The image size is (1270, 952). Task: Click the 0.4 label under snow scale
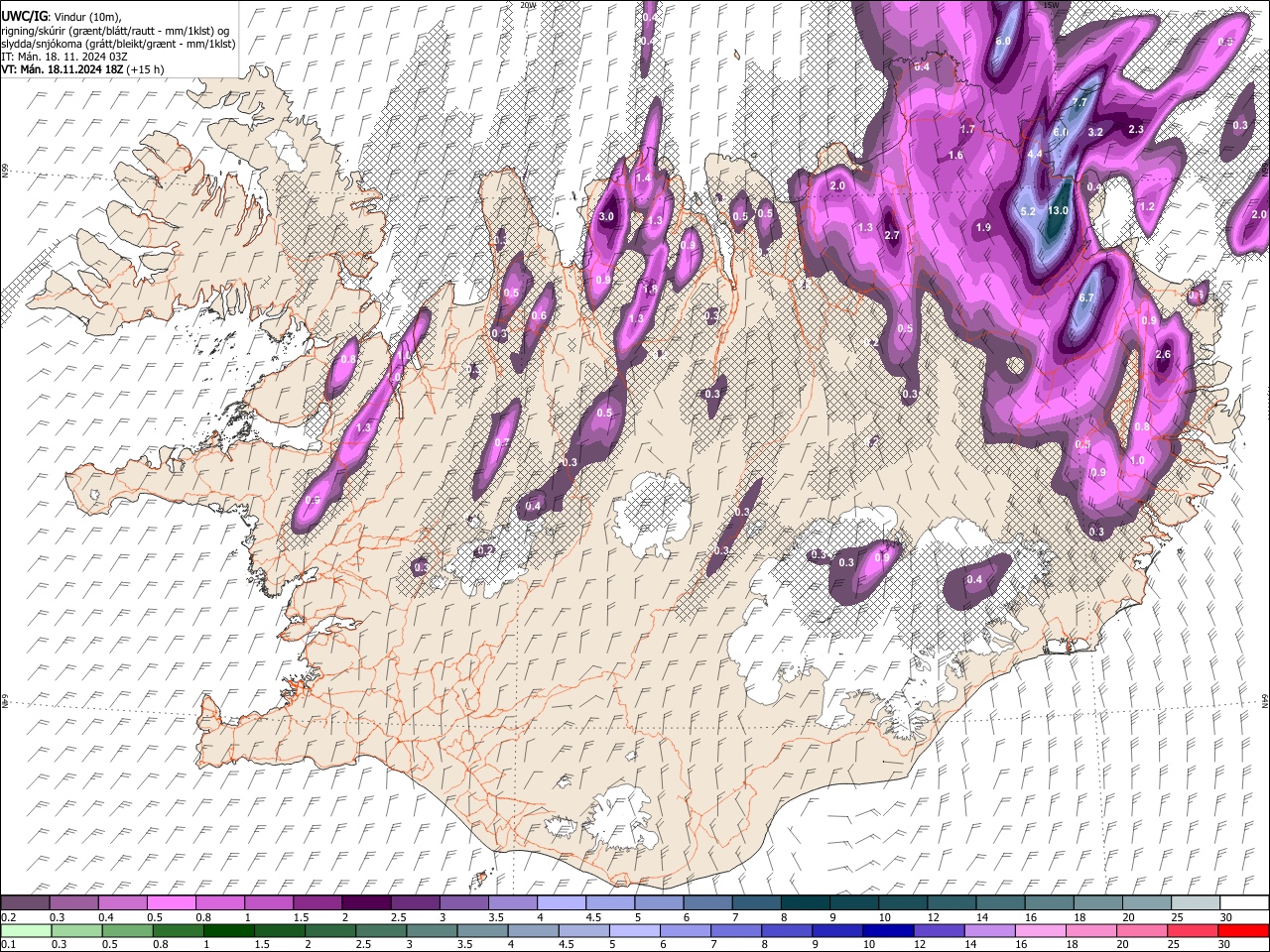click(x=105, y=917)
